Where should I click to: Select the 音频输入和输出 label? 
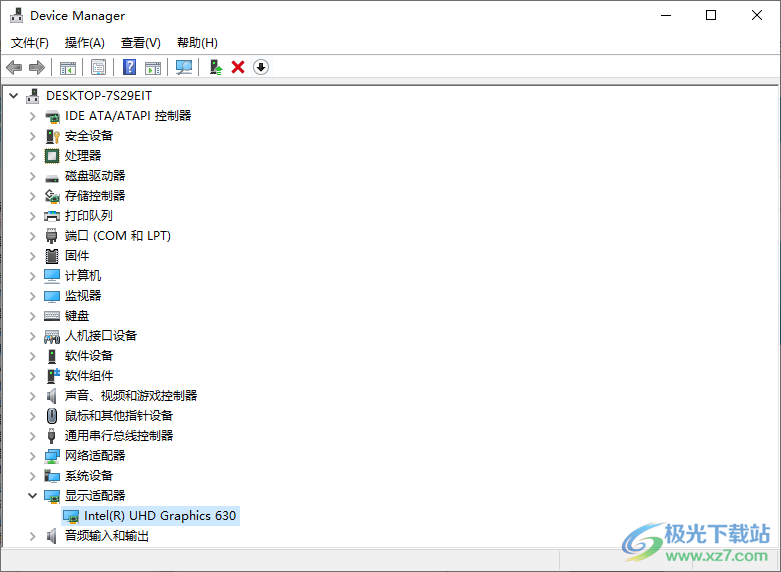tap(107, 536)
